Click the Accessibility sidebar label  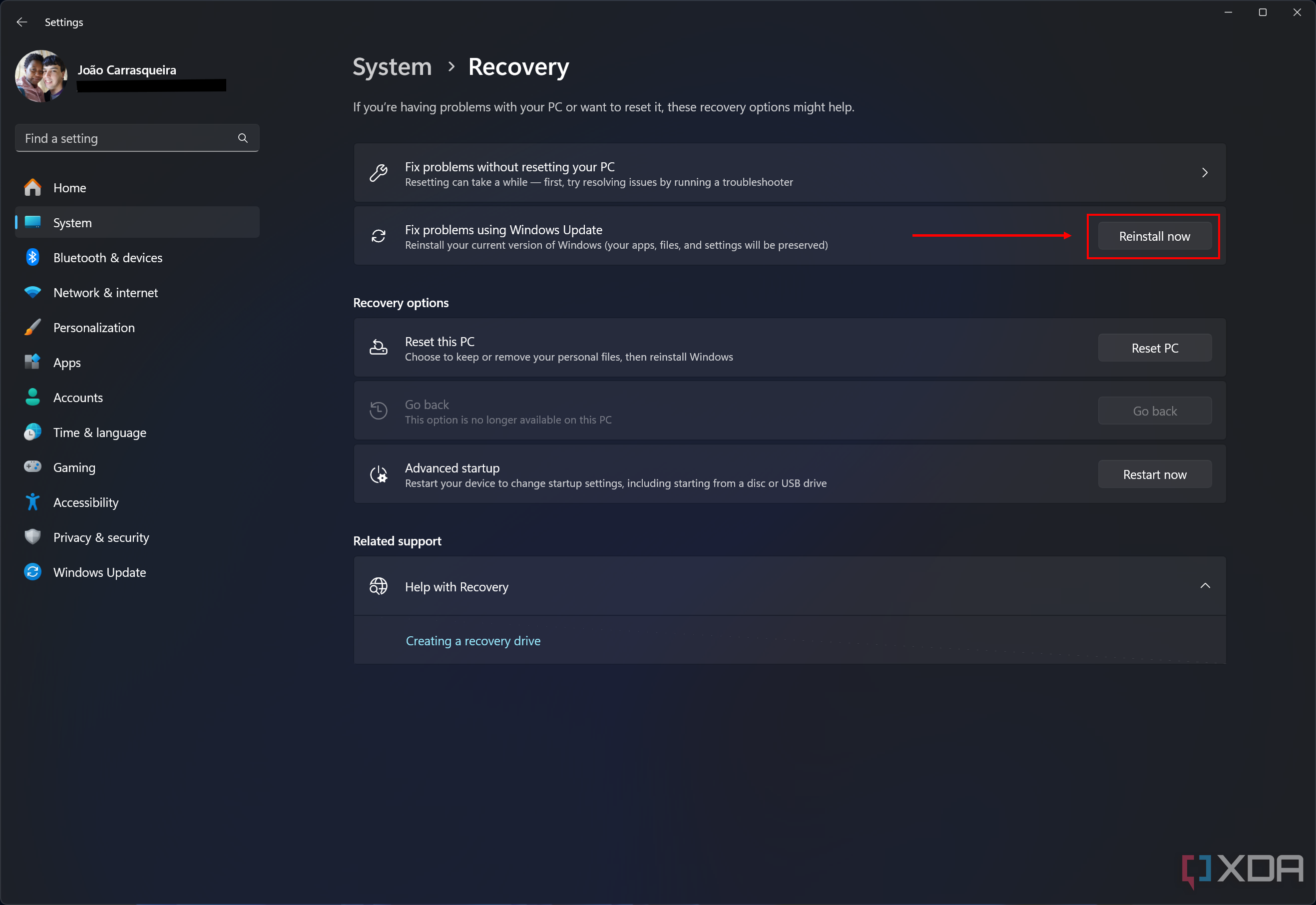pos(85,503)
